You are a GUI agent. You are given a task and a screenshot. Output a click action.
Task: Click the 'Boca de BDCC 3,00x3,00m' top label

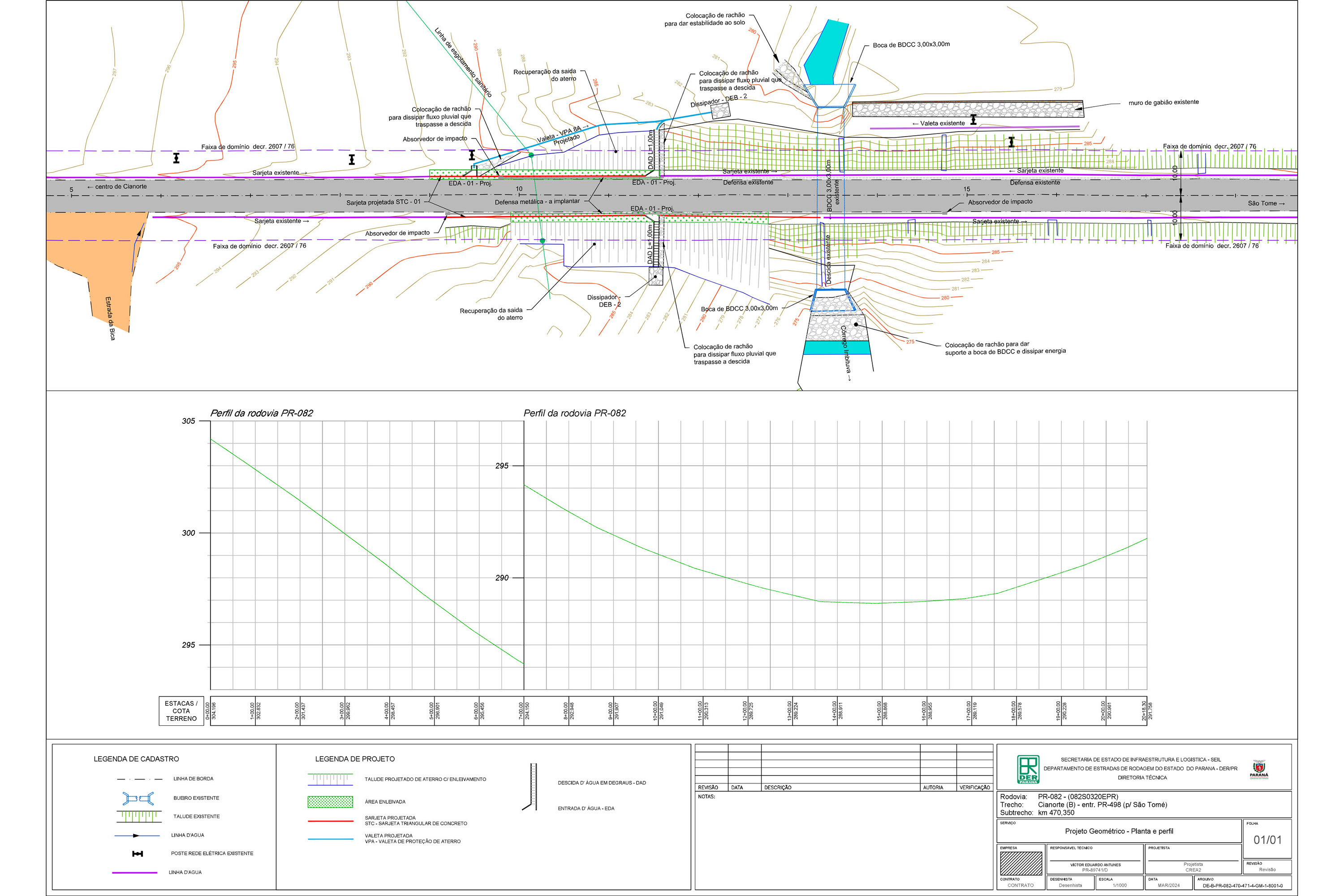tap(911, 44)
